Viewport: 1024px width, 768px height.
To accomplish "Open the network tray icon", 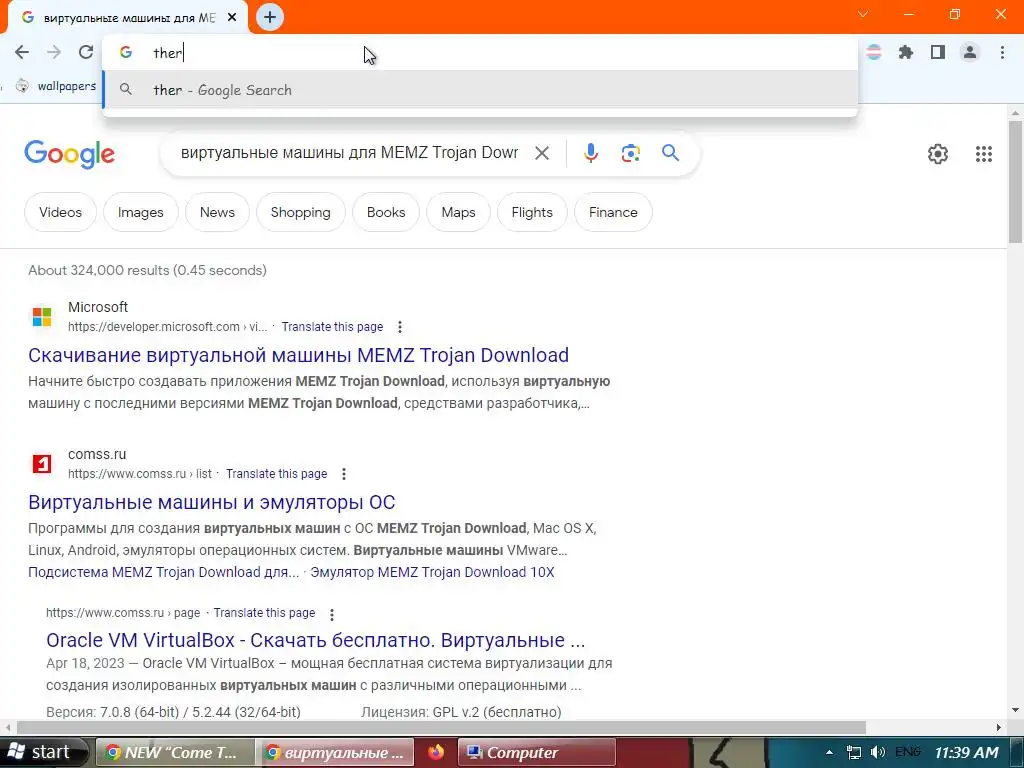I will [x=853, y=752].
